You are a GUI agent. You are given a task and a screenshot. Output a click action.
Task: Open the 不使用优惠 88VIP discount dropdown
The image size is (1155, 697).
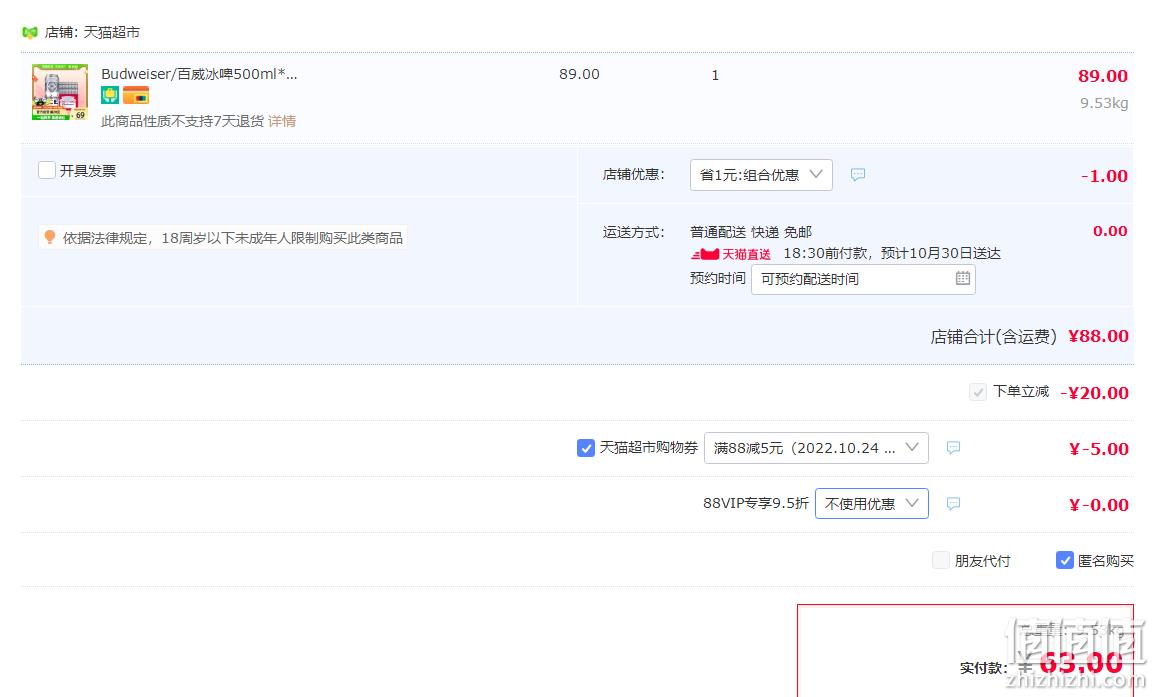(871, 504)
